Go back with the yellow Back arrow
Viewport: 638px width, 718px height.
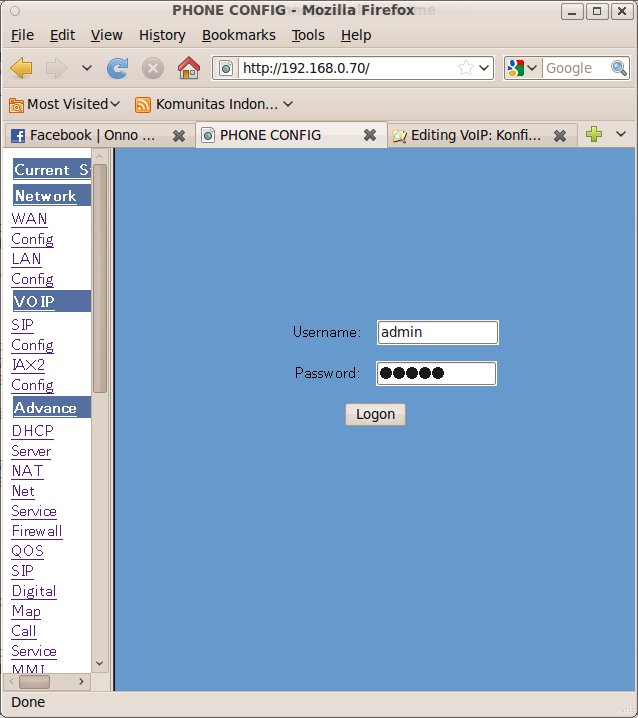click(22, 69)
